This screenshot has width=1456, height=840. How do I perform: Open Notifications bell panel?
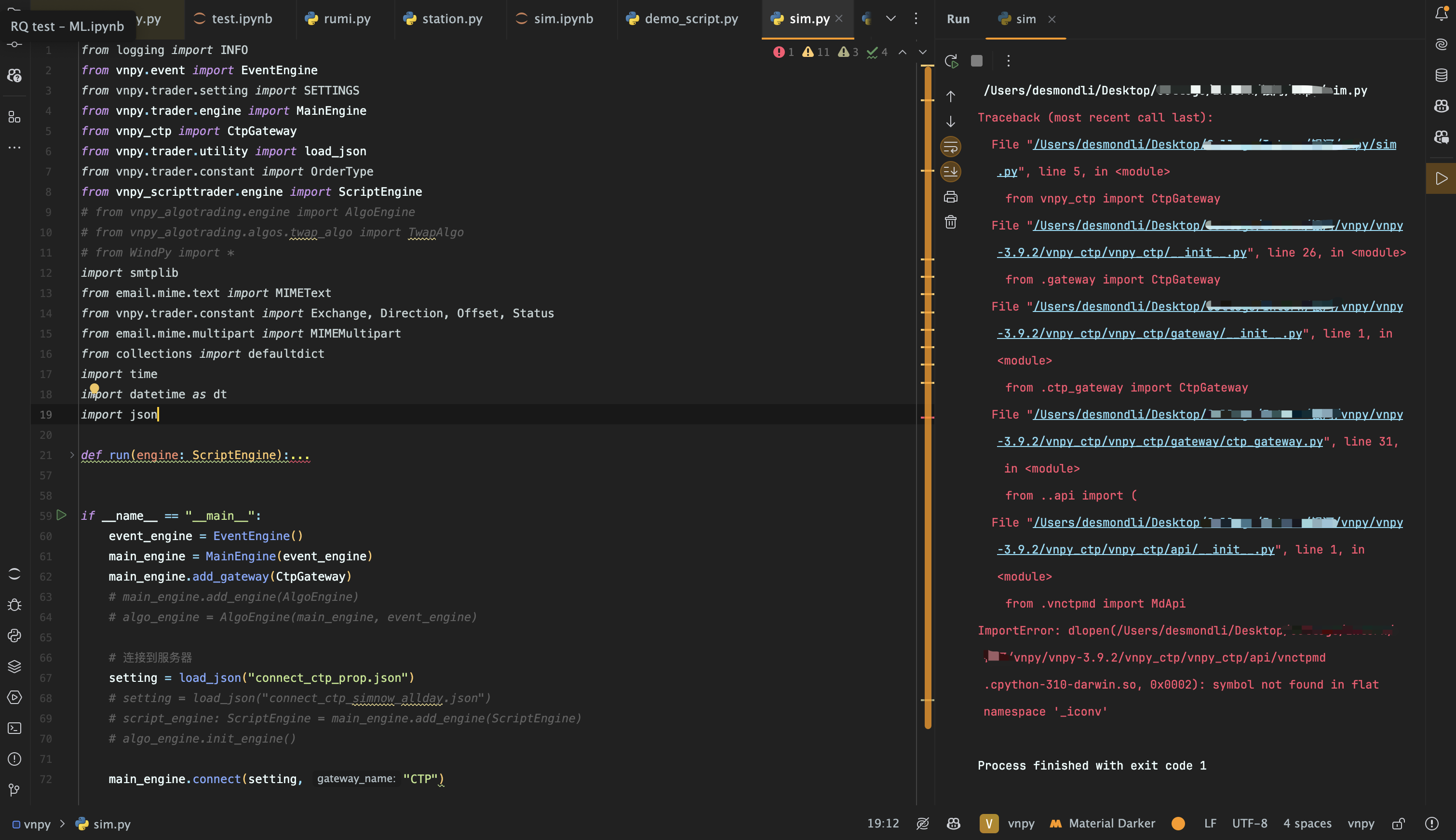pos(1441,14)
